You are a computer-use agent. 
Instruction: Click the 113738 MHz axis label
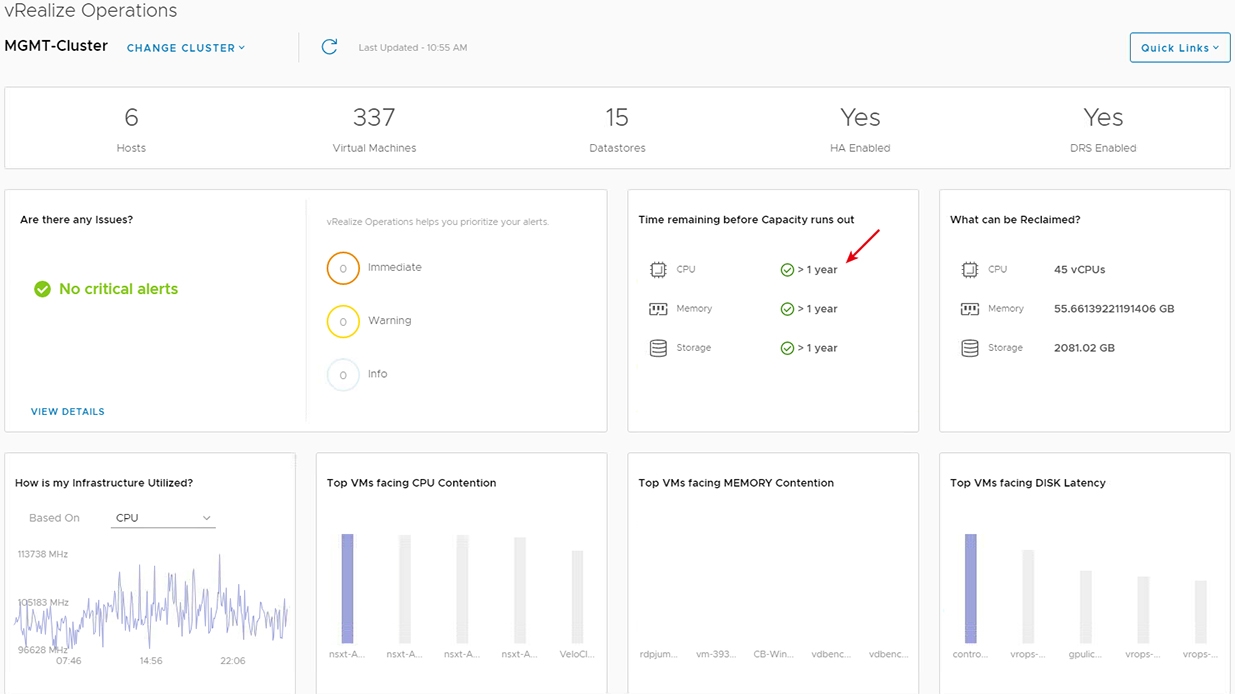click(43, 554)
